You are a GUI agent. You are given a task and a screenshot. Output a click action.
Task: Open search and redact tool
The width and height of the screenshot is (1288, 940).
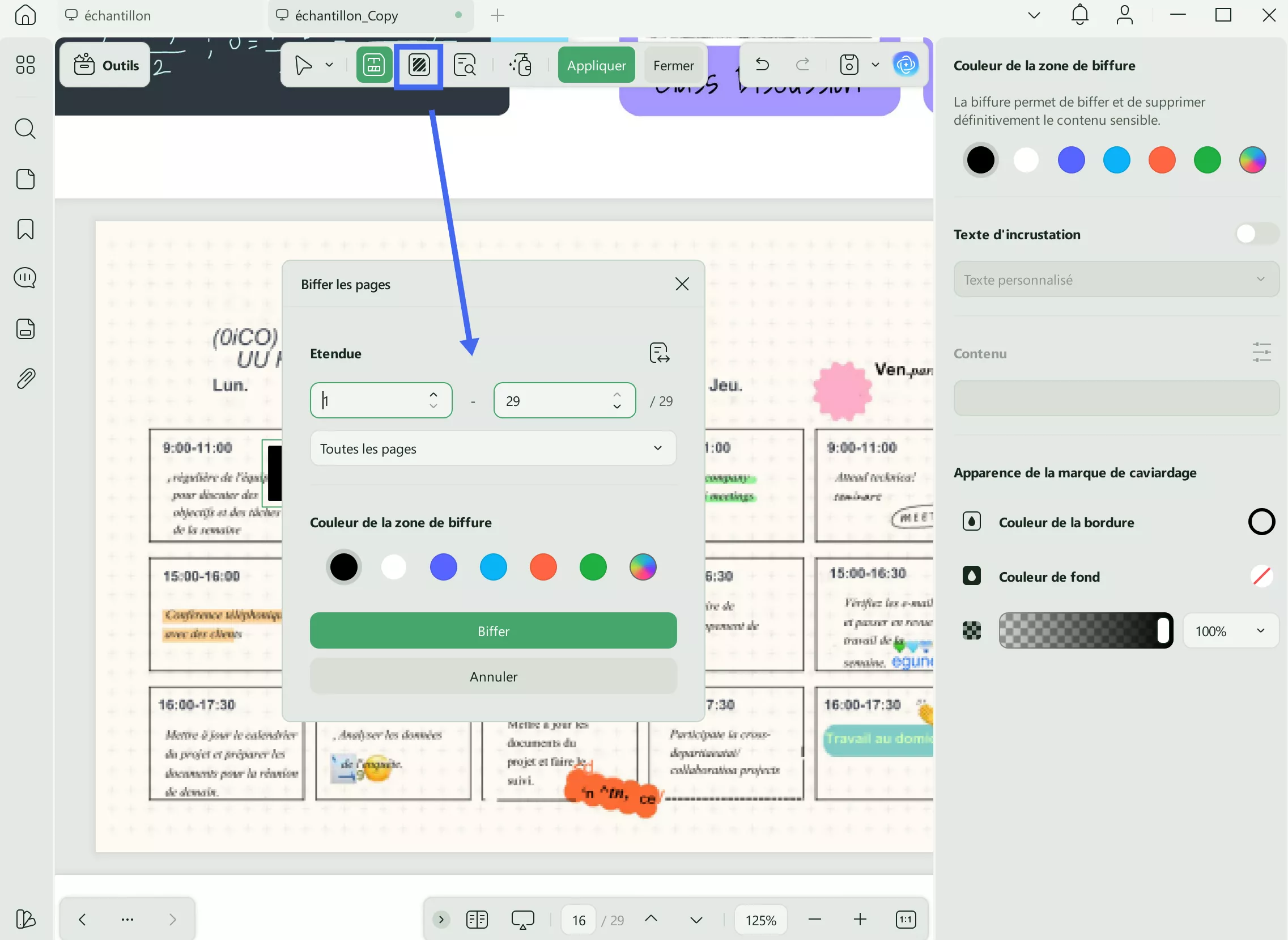(x=465, y=65)
